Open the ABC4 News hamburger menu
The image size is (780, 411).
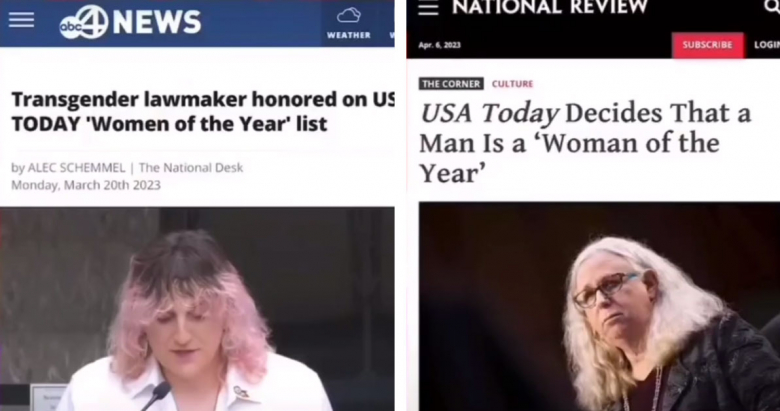pos(21,20)
